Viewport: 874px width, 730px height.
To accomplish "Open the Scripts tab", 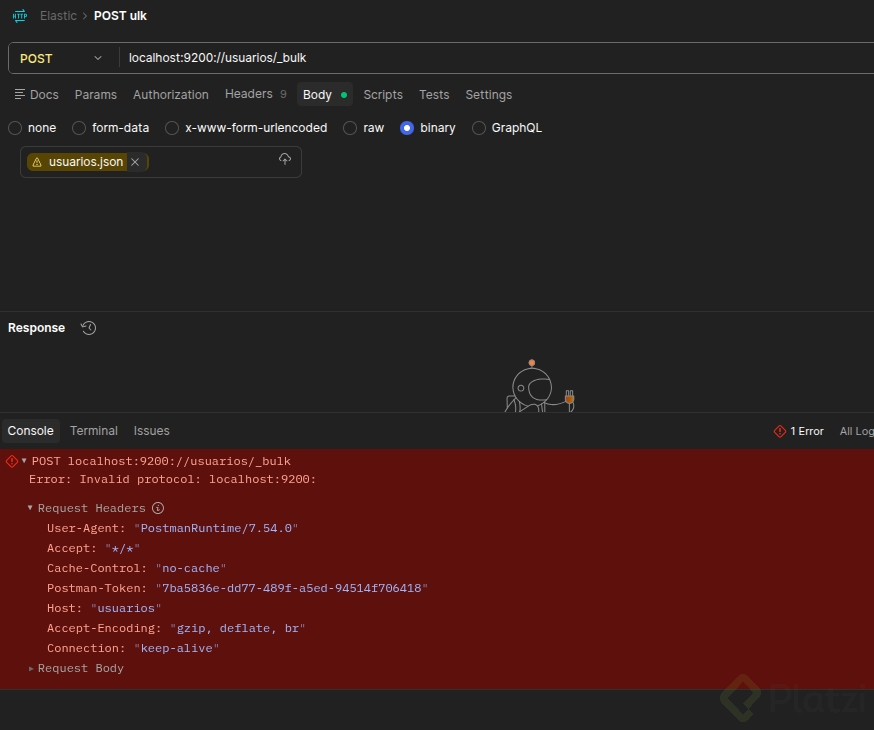I will 383,95.
